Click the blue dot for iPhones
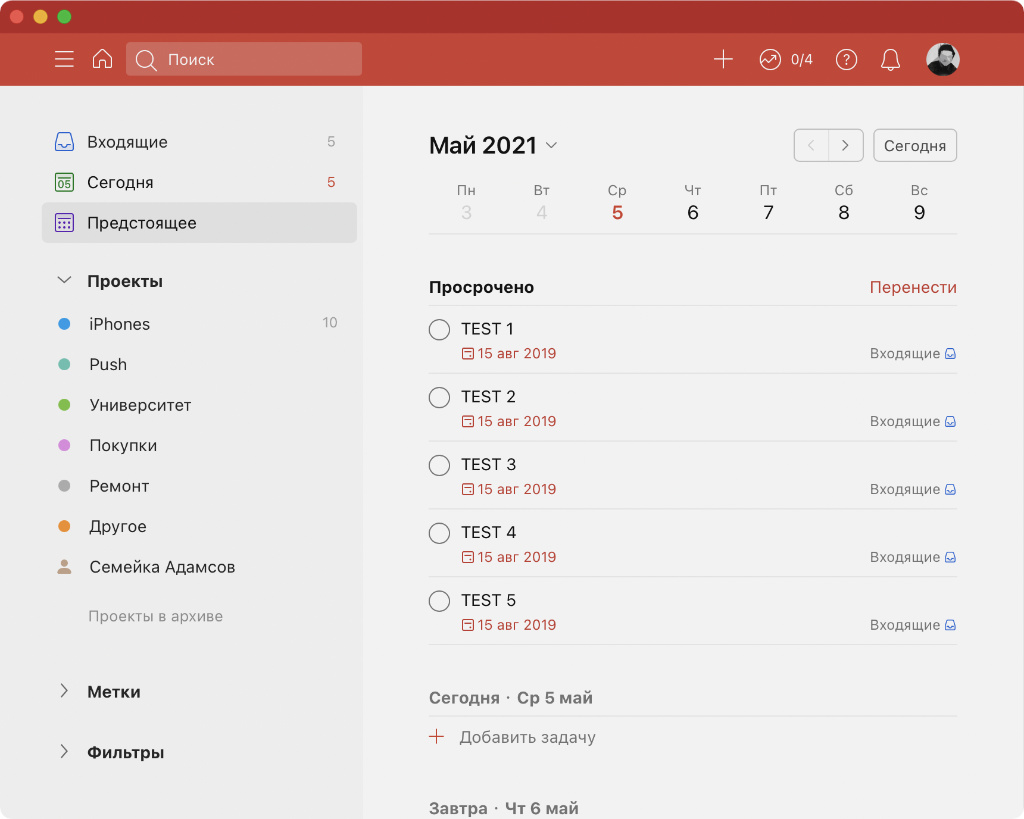This screenshot has width=1024, height=819. coord(64,324)
